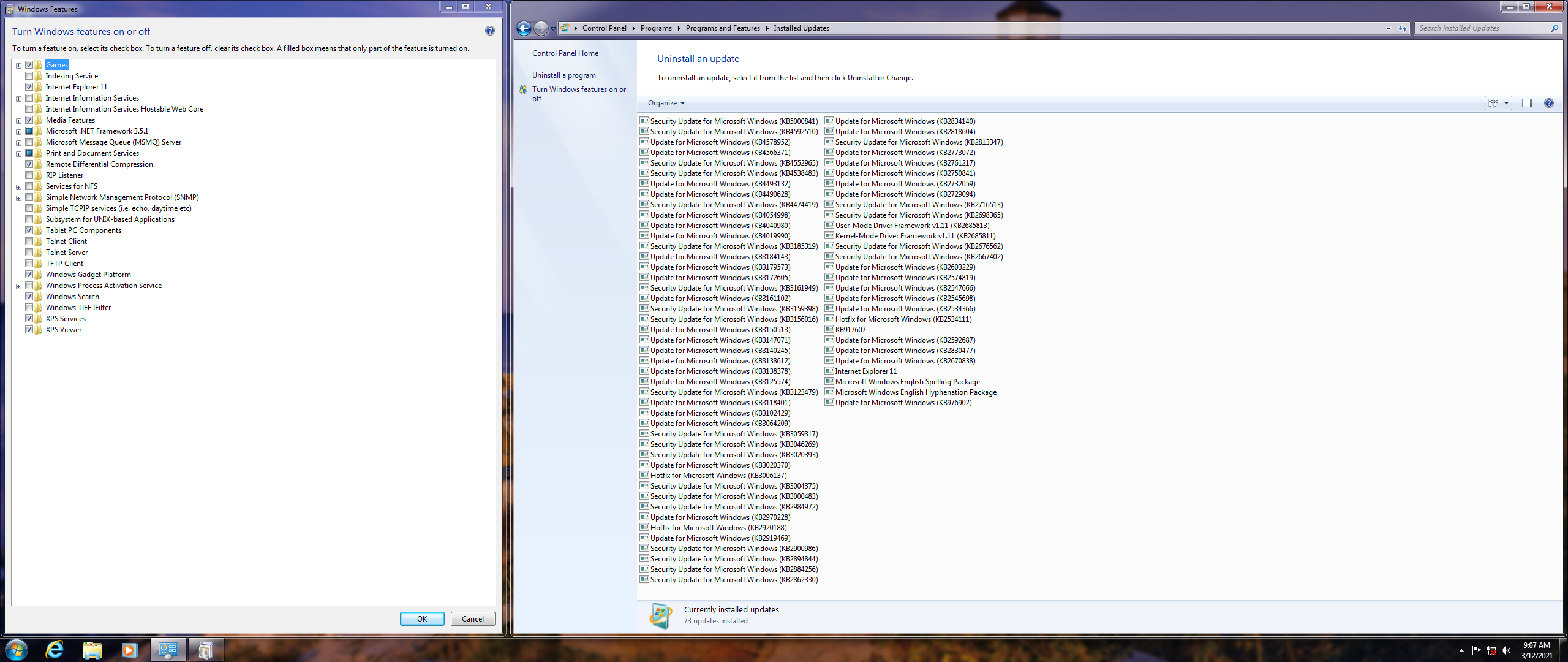Uncheck the XPS Viewer checkbox
Image resolution: width=1568 pixels, height=662 pixels.
[x=29, y=330]
